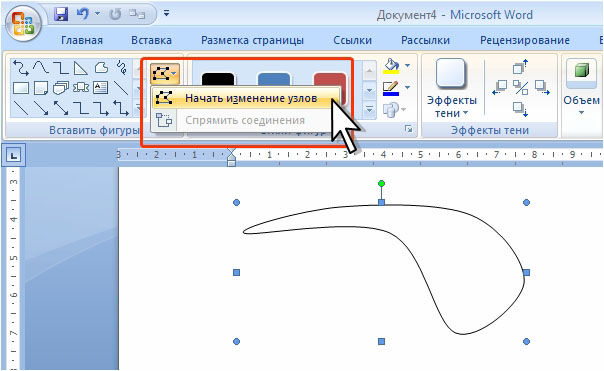
Task: Pick the right triangle shape
Action: coord(81,68)
